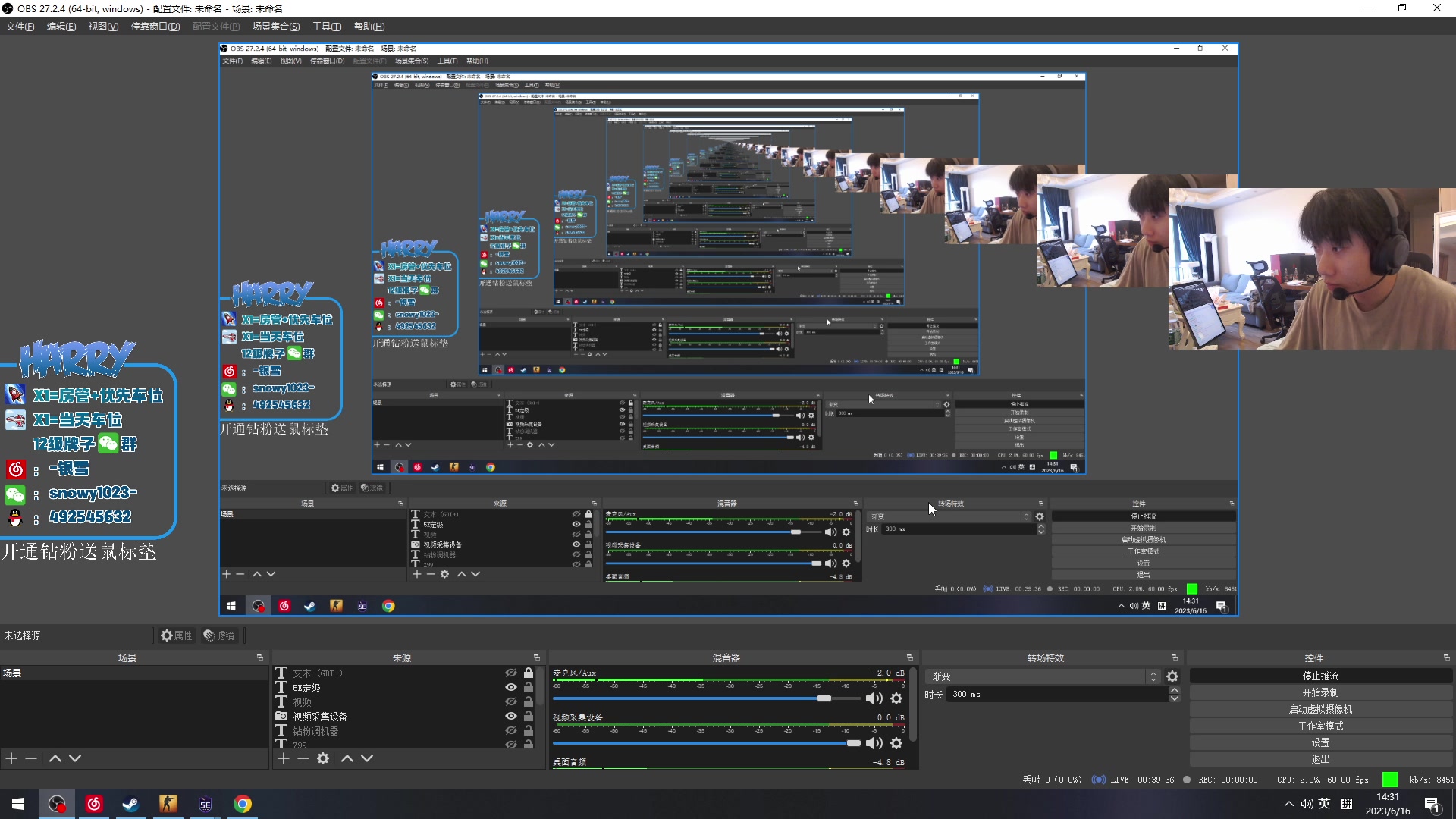The width and height of the screenshot is (1456, 819).
Task: Pop out the 控件 dock panel
Action: click(x=1447, y=657)
